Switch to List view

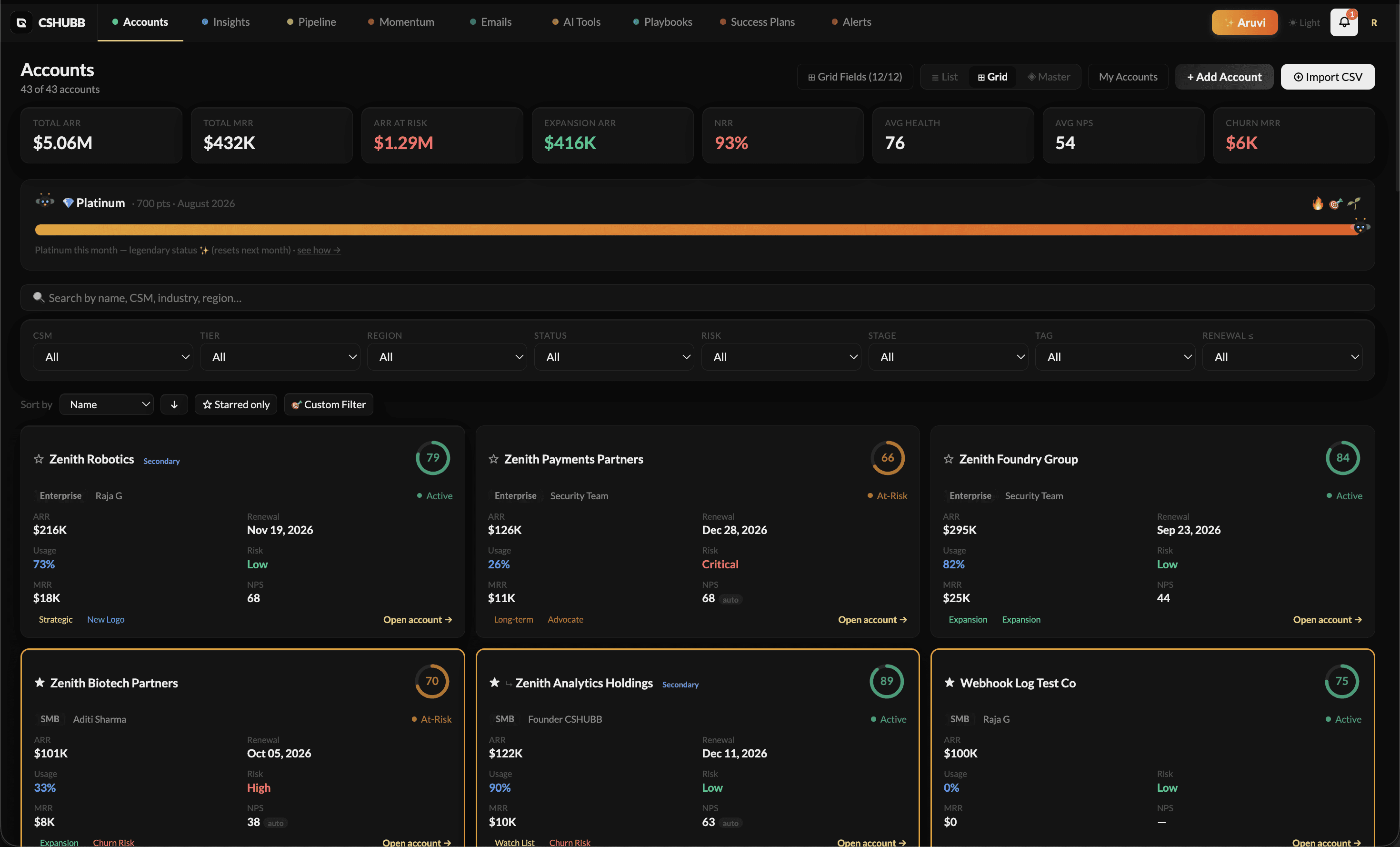[944, 77]
